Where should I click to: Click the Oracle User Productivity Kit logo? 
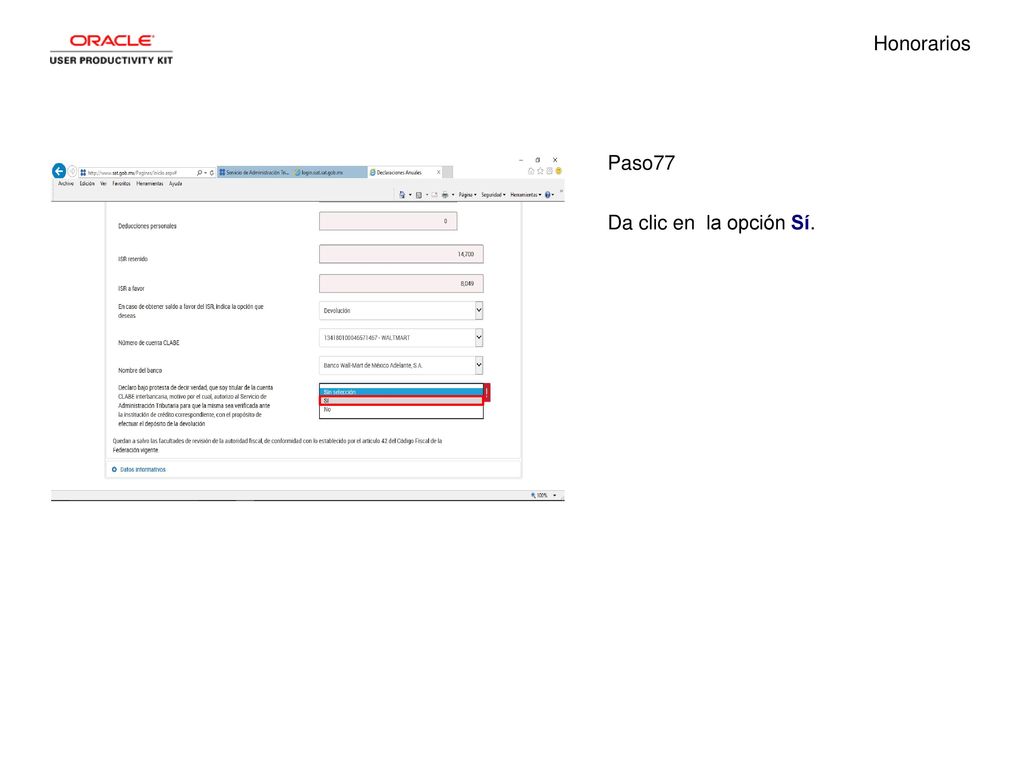coord(112,50)
